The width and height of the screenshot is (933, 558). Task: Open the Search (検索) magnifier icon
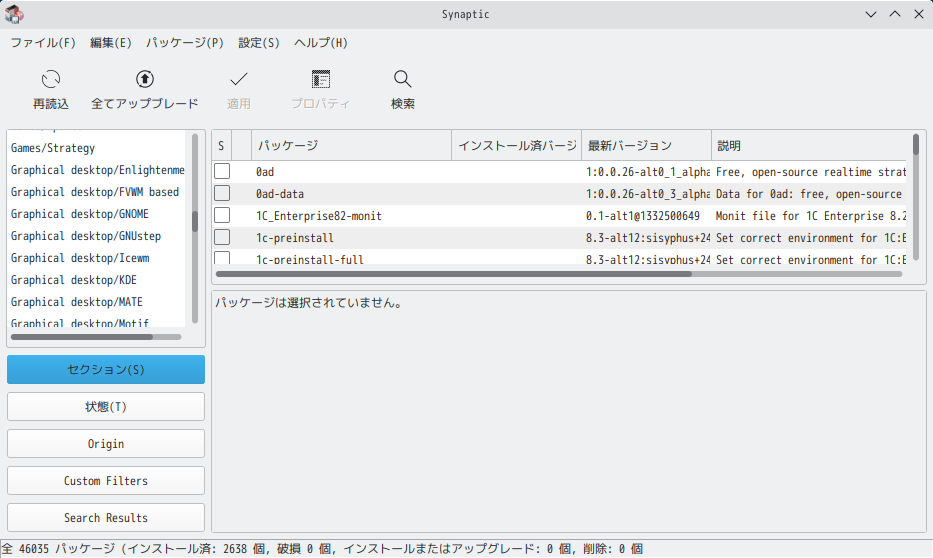(402, 79)
